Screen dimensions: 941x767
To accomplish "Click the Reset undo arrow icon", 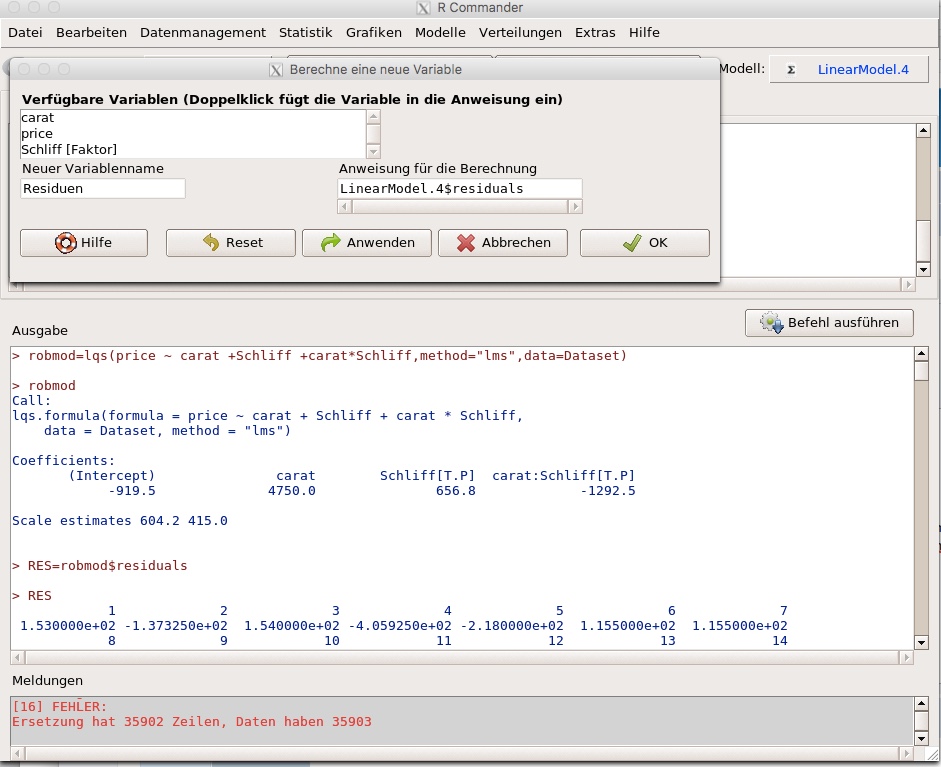I will (x=211, y=243).
